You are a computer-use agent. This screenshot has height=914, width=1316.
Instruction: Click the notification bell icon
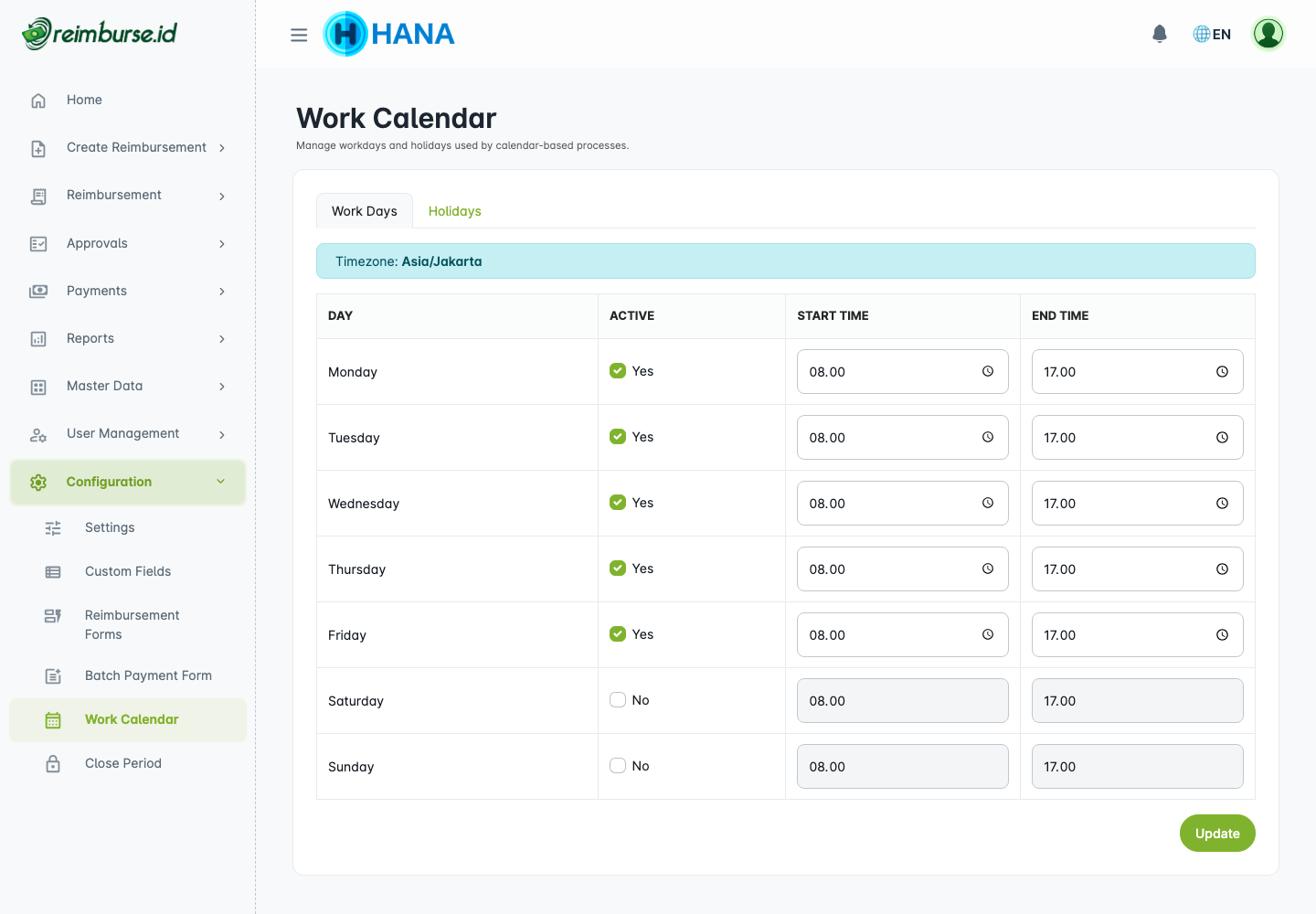(x=1160, y=34)
